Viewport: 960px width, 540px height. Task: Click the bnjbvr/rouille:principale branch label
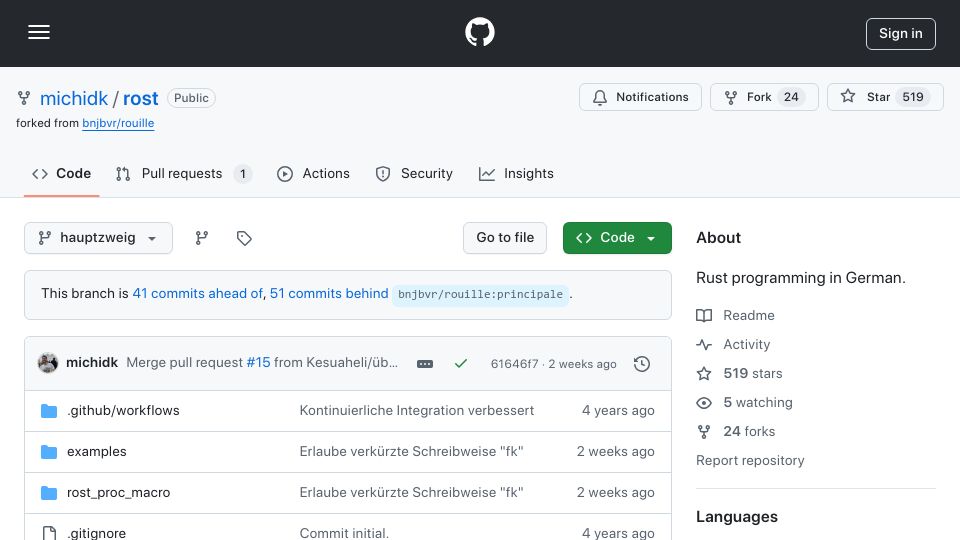pos(480,294)
